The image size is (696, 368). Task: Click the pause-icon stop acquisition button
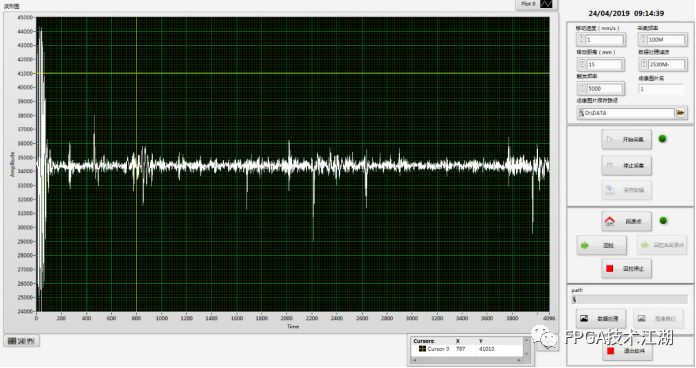626,165
